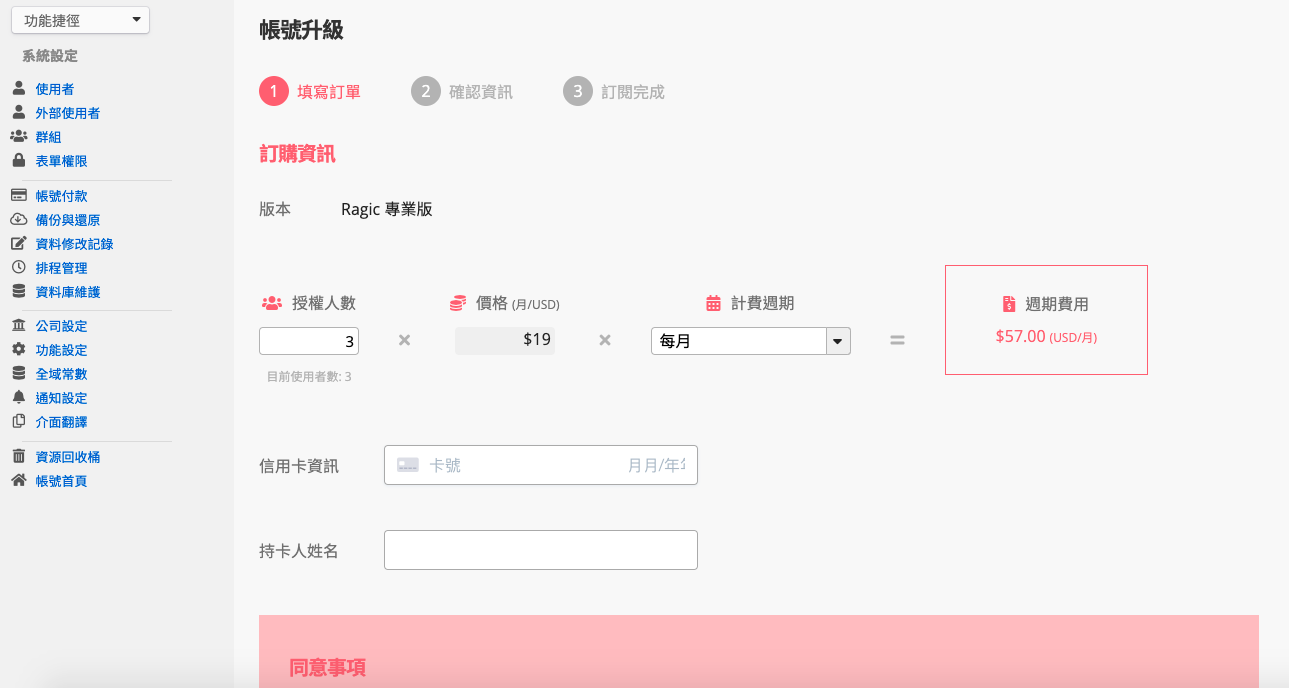Open the 計費週期 每月 dropdown
Image resolution: width=1289 pixels, height=688 pixels.
tap(751, 341)
